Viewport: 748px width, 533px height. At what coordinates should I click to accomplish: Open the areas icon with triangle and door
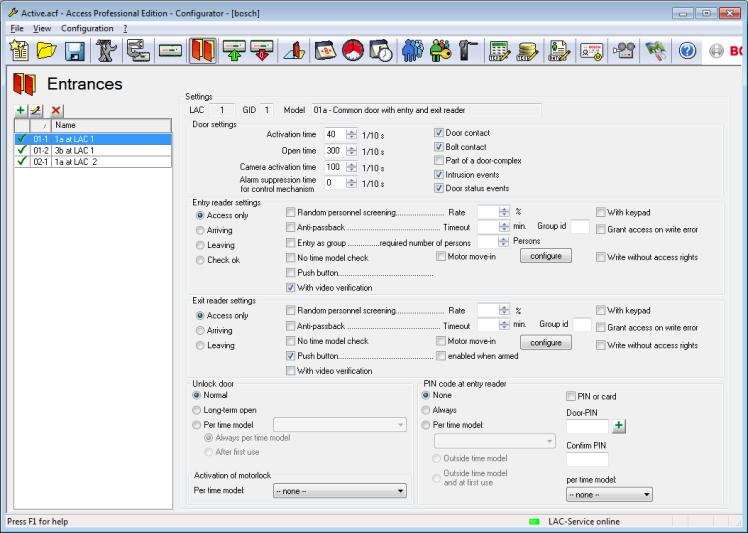[x=294, y=51]
